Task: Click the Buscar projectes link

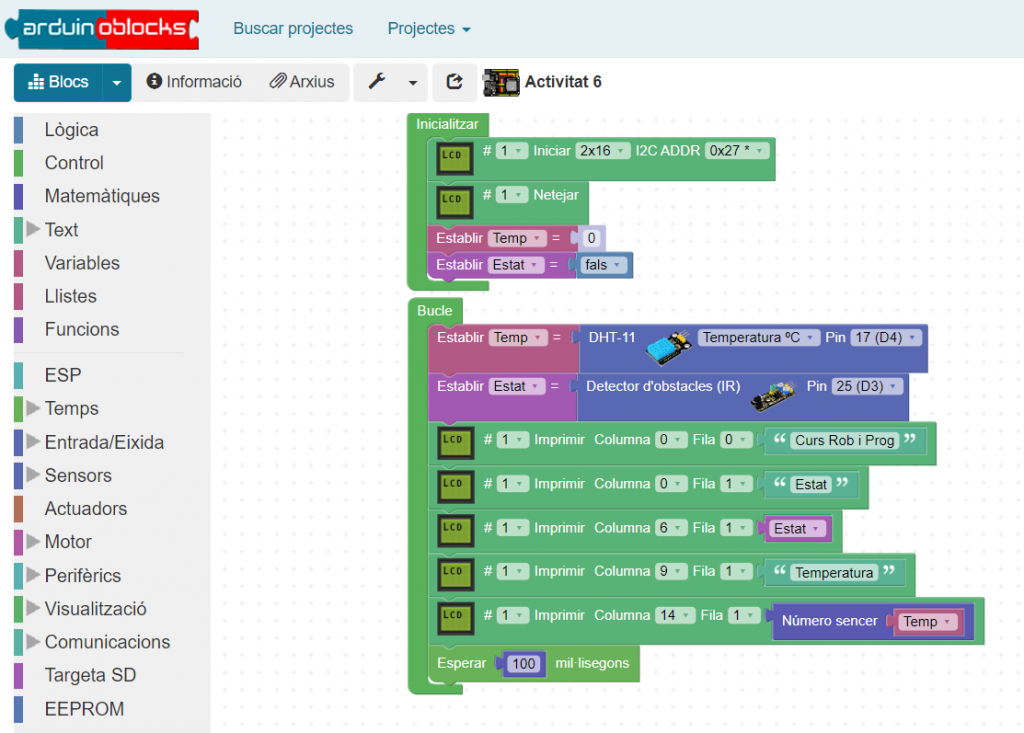Action: tap(293, 29)
